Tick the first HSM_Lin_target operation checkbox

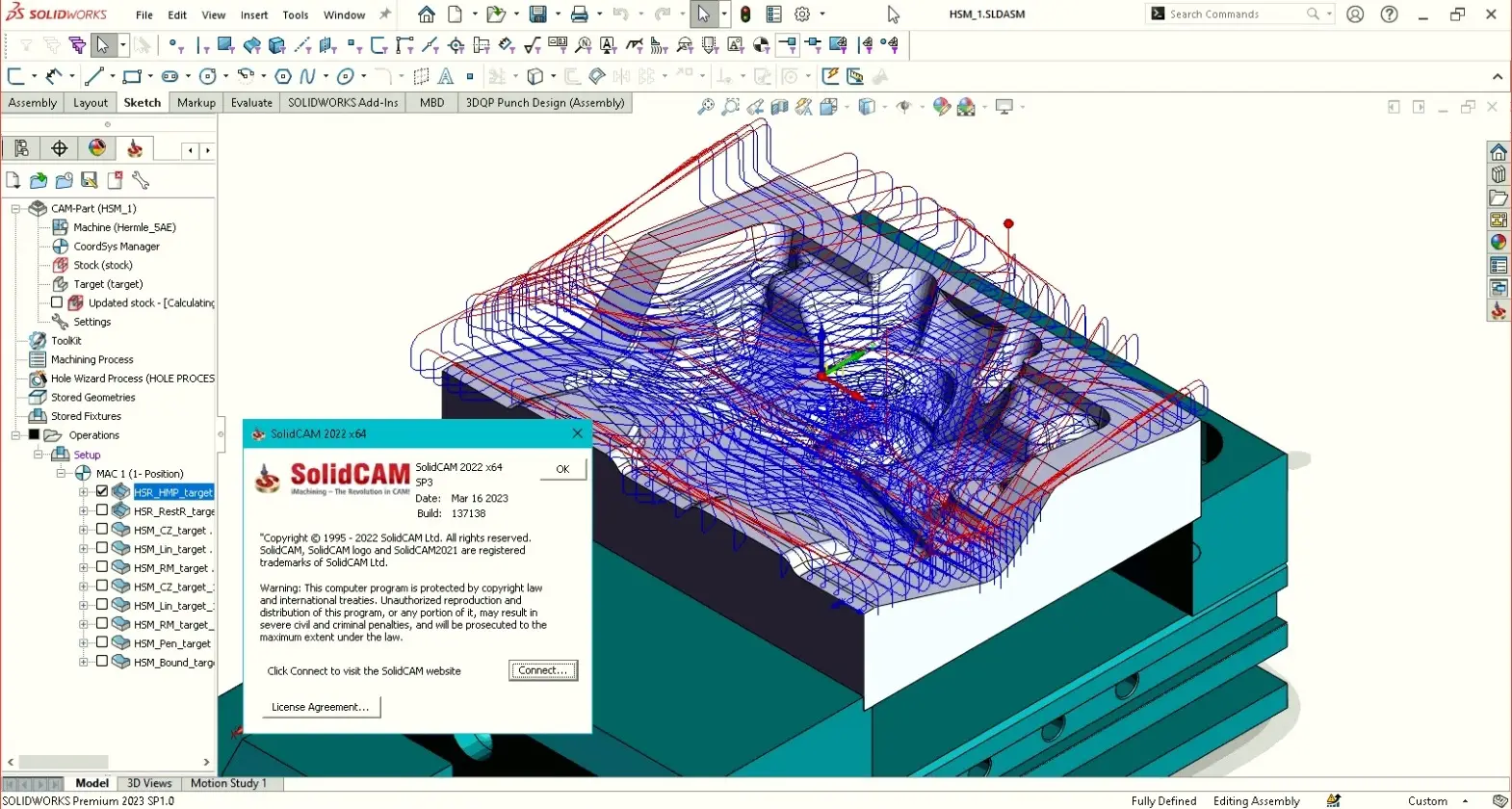102,548
